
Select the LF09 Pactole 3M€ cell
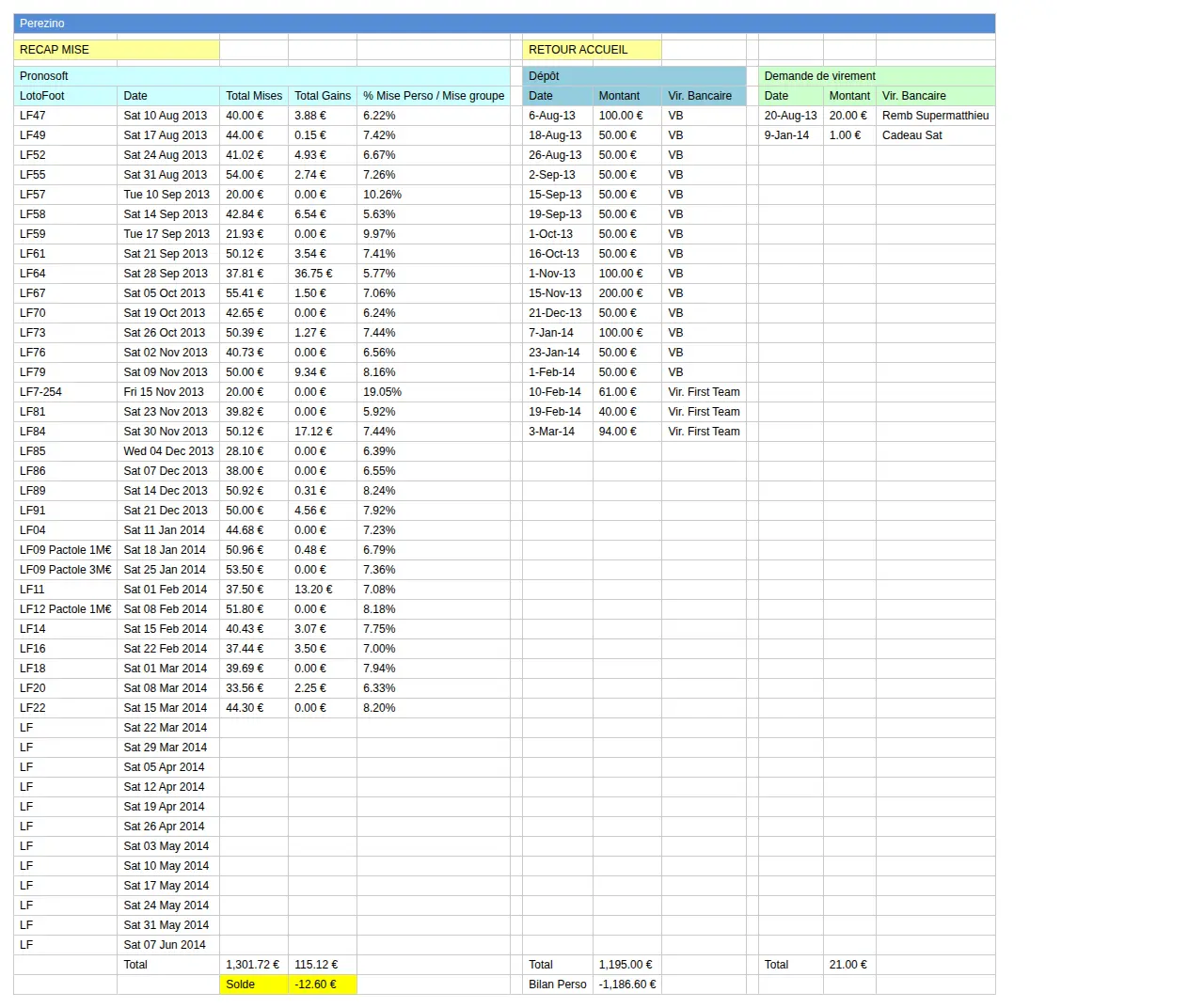65,570
